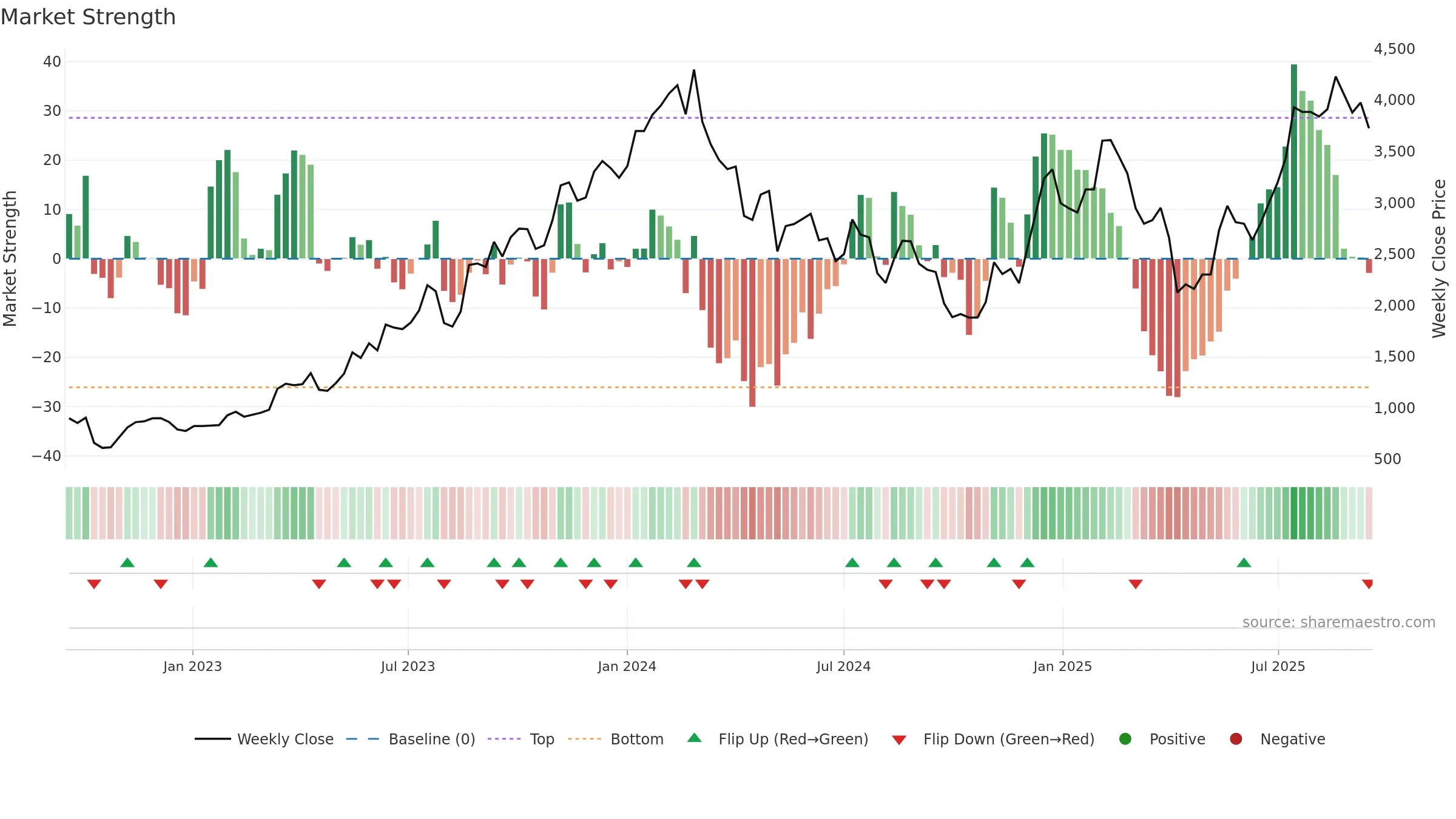Viewport: 1456px width, 819px height.
Task: Click the red Flip Down triangle legend icon
Action: coord(899,740)
